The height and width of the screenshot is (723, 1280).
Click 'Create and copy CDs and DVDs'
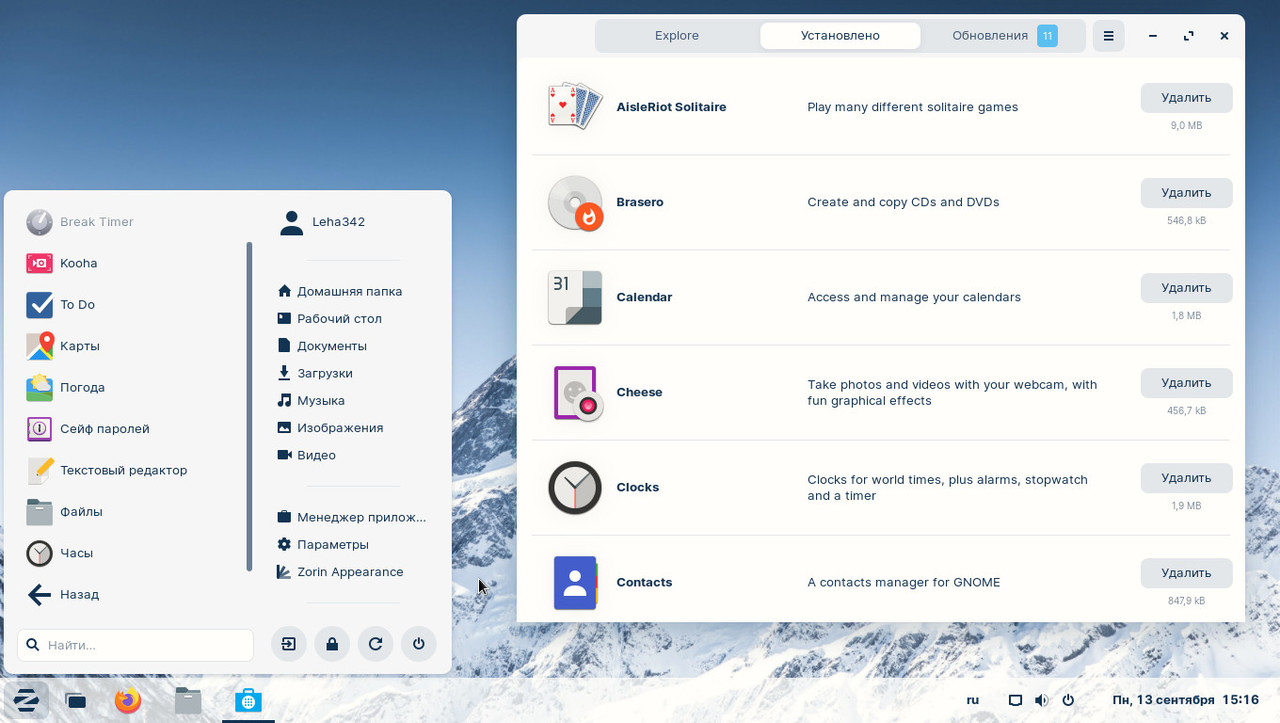[x=903, y=202]
